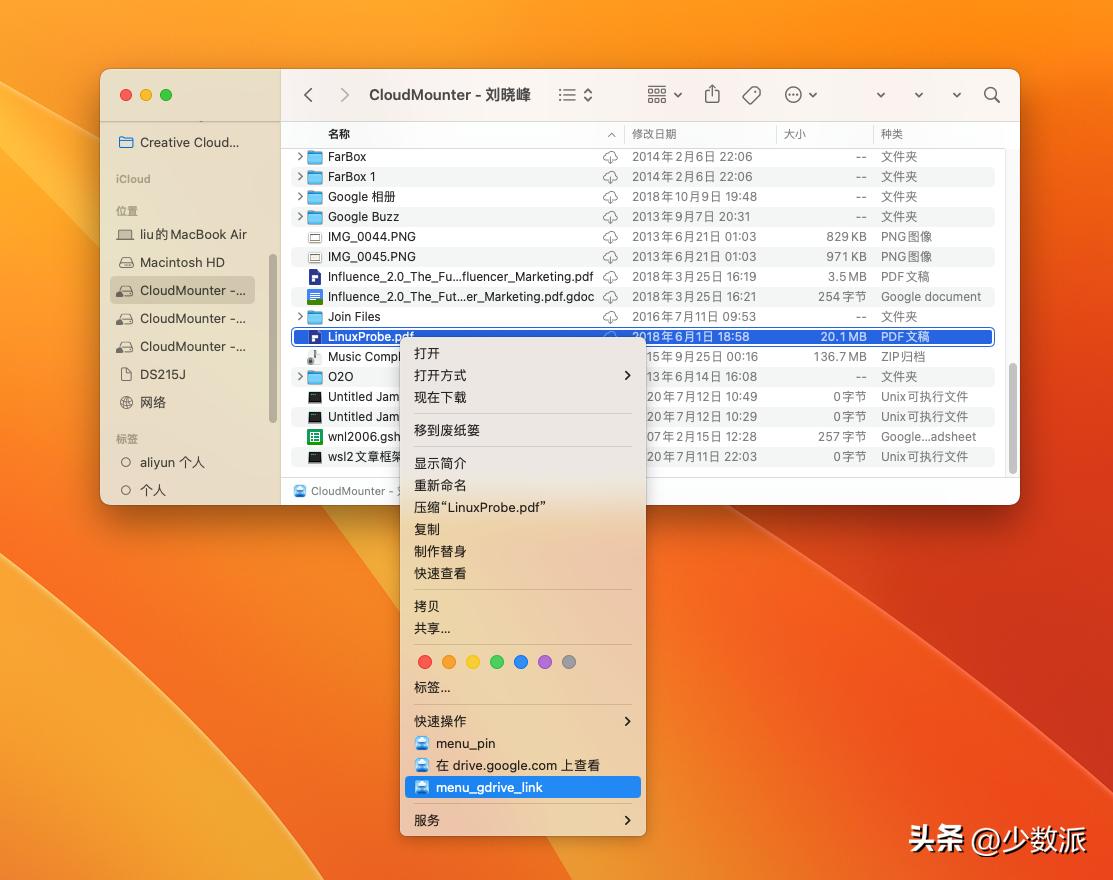The image size is (1113, 880).
Task: Click the list view icon in toolbar
Action: (x=566, y=94)
